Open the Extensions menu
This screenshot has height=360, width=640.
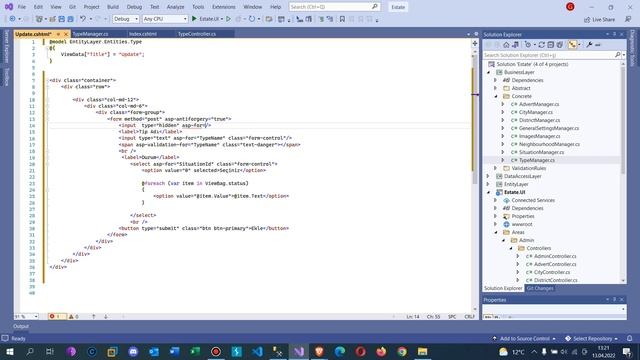(224, 7)
